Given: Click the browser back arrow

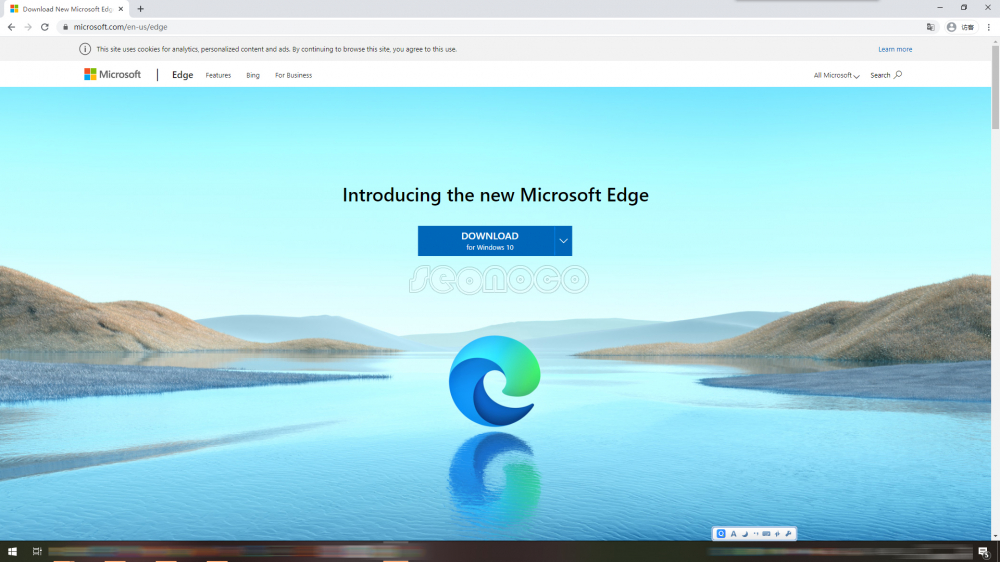Looking at the screenshot, I should pos(11,27).
